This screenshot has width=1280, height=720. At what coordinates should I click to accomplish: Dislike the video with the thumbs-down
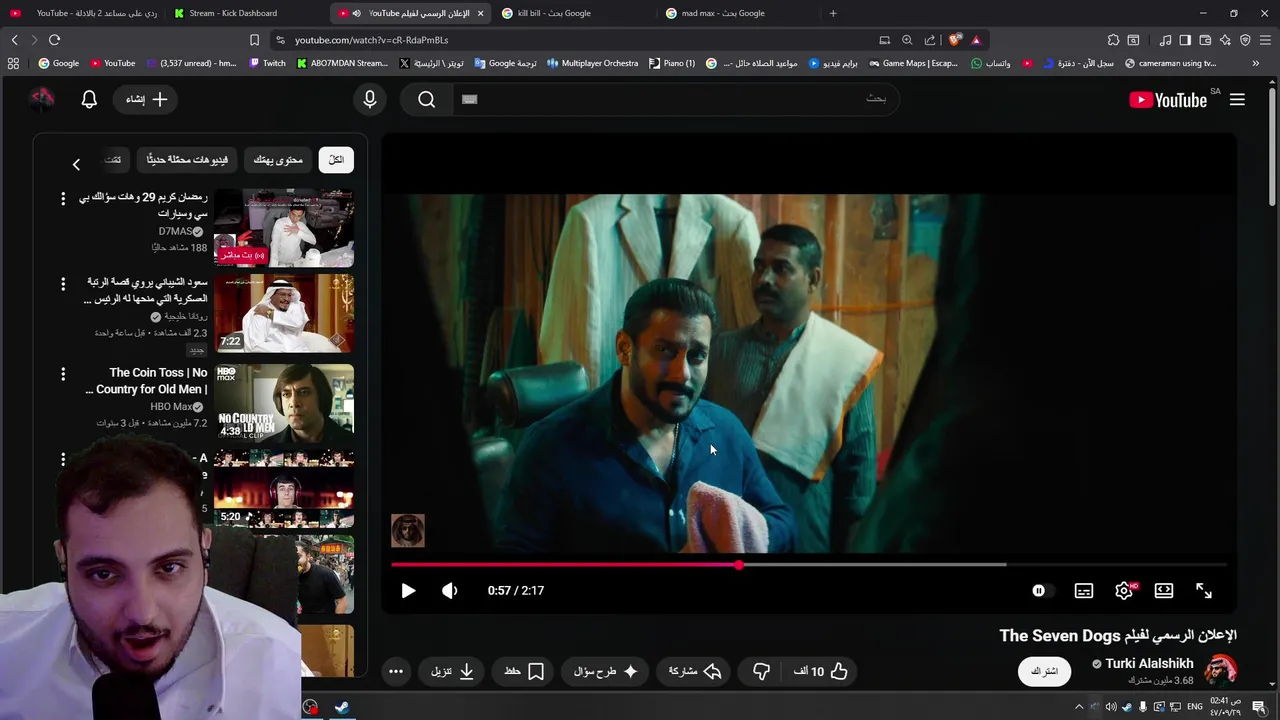[x=761, y=672]
